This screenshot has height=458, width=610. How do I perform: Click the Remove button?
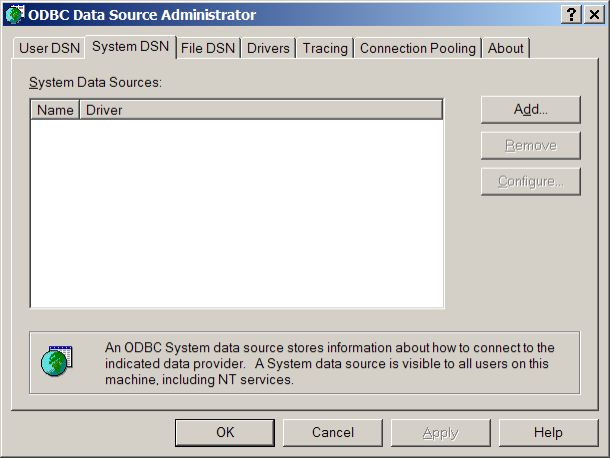(x=531, y=146)
